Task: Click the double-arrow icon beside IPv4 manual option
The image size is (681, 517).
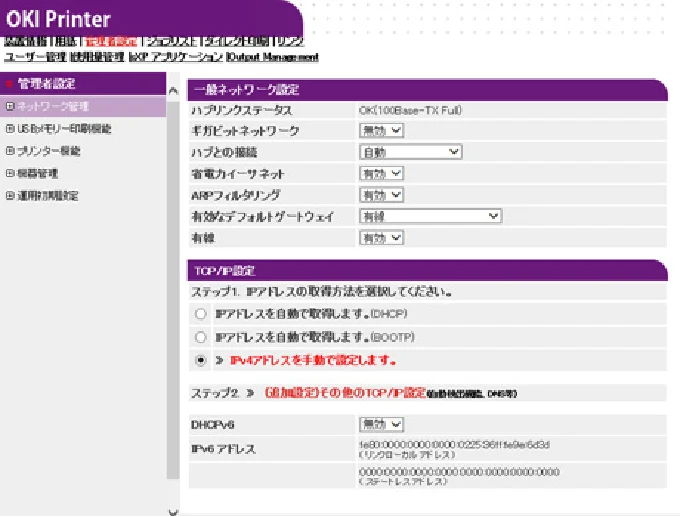Action: (219, 360)
